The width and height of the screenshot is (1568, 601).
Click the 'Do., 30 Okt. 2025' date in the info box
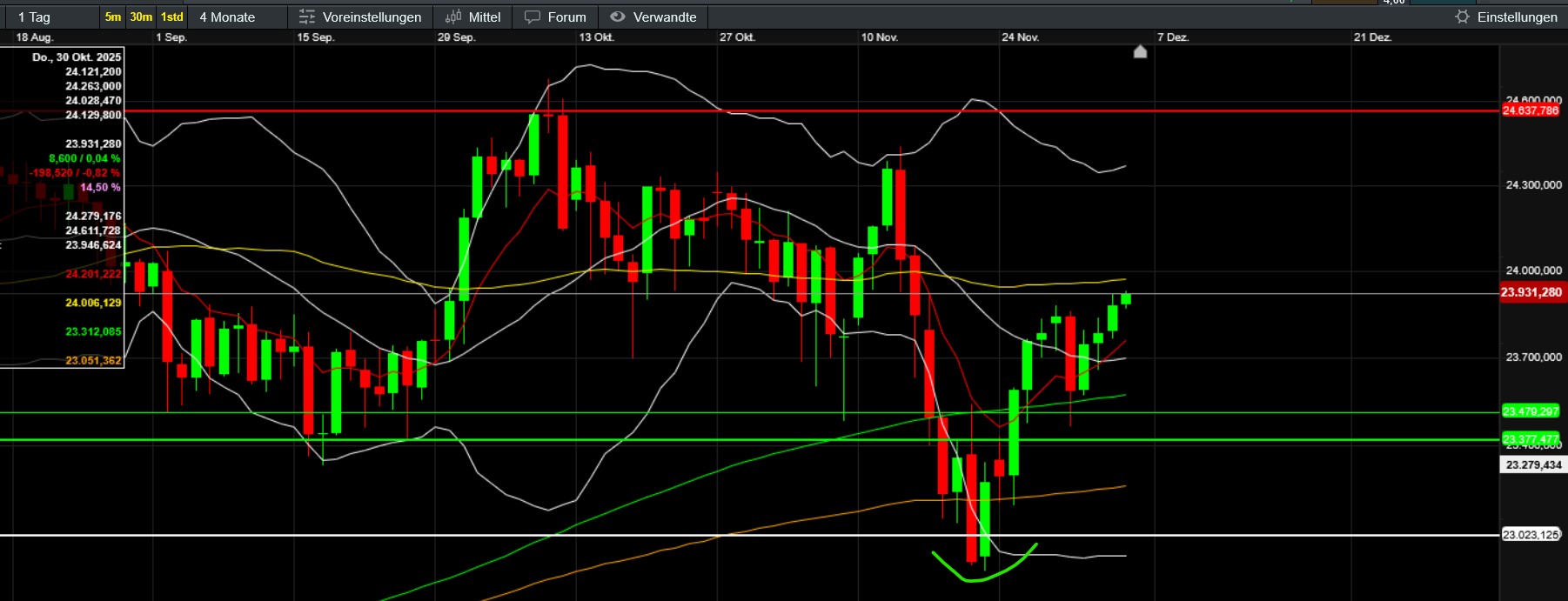tap(77, 57)
